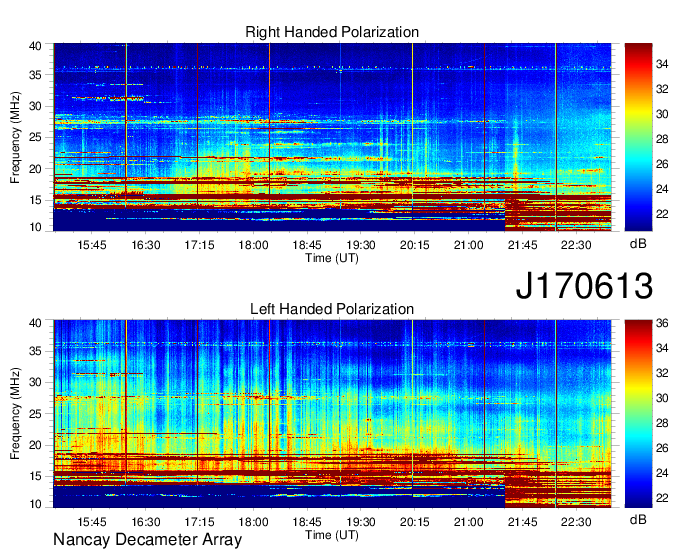Viewport: 680px width, 552px height.
Task: Click 21:45 tick on right-handed time axis
Action: pos(523,245)
